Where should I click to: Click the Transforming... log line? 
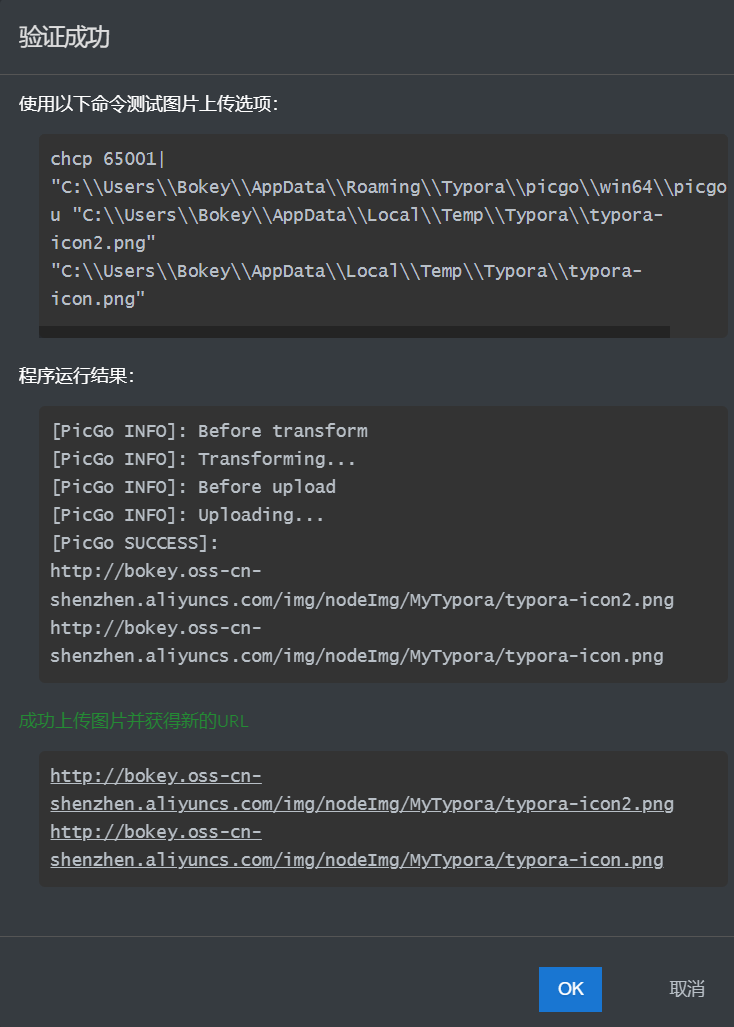203,459
